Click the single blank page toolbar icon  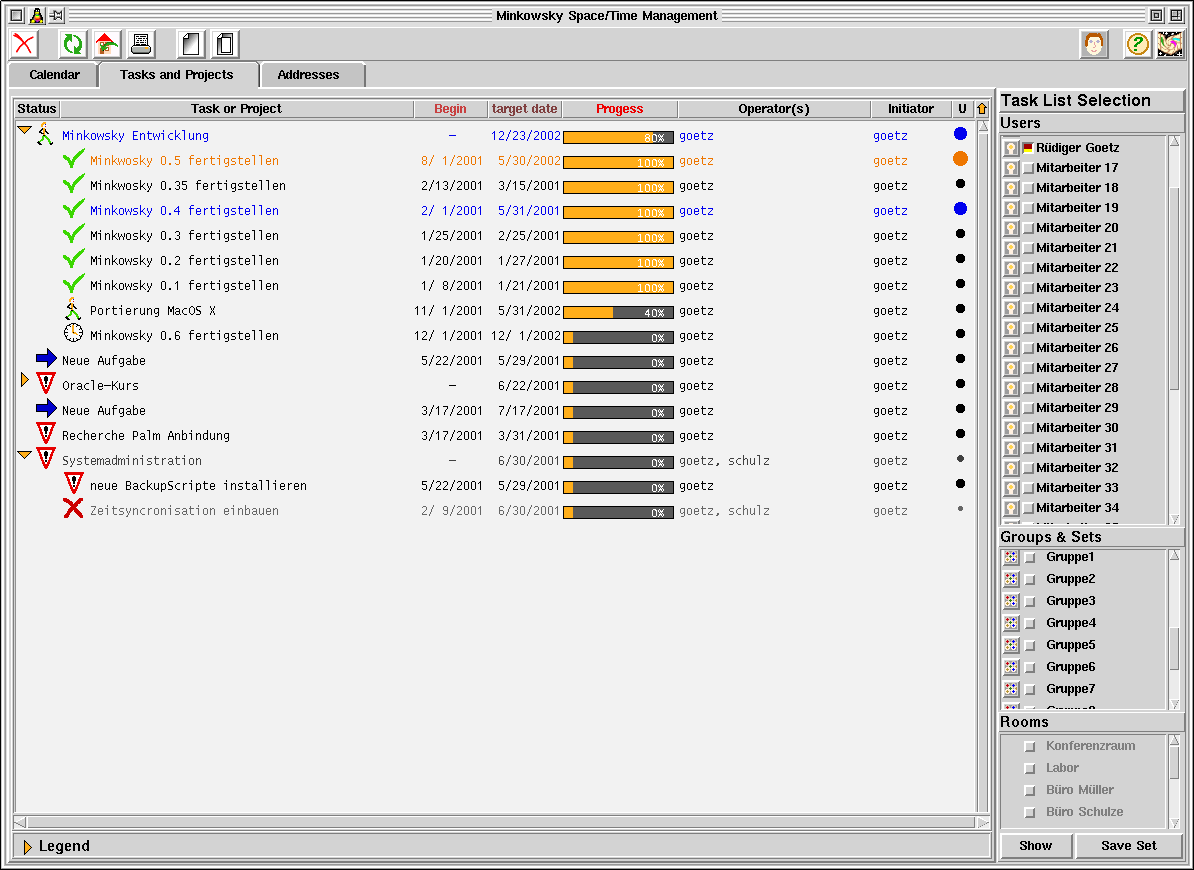[x=190, y=44]
